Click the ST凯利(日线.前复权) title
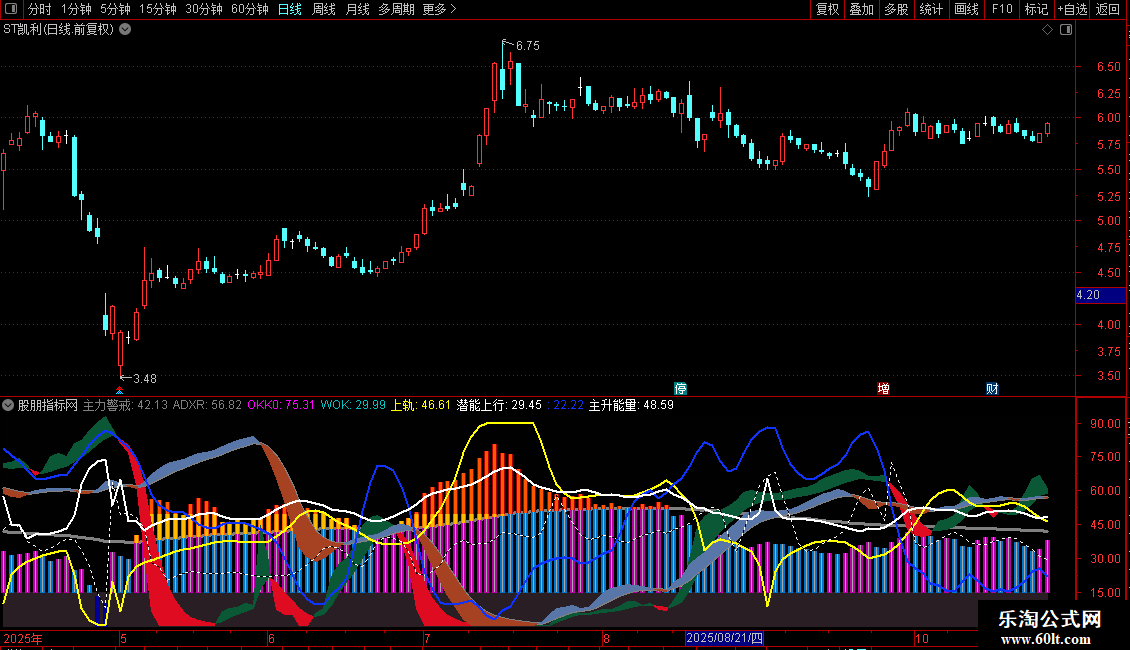Screen dimensions: 1130x650 [58, 30]
